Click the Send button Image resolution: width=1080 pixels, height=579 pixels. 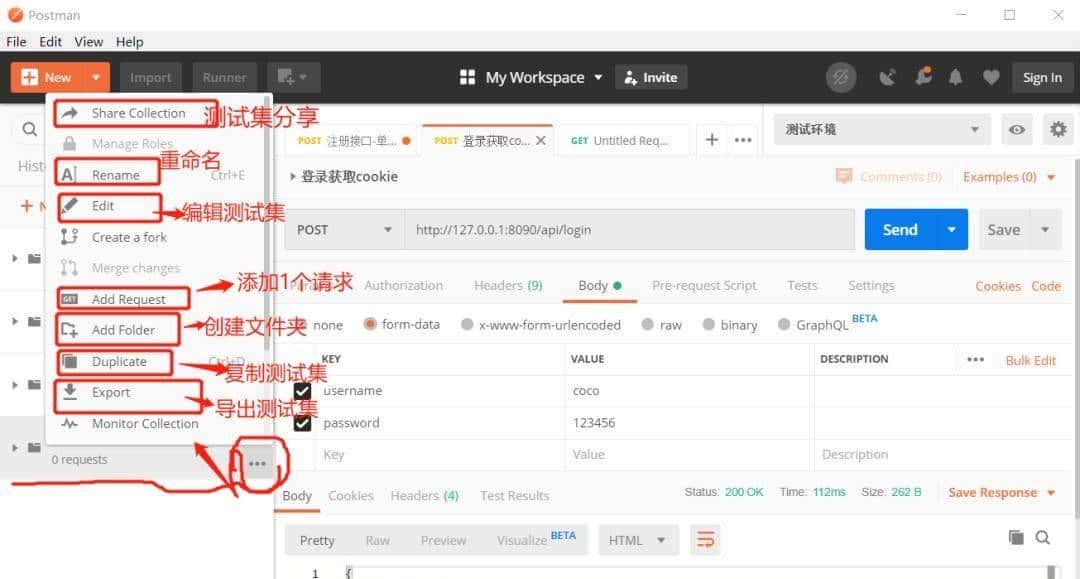tap(899, 229)
